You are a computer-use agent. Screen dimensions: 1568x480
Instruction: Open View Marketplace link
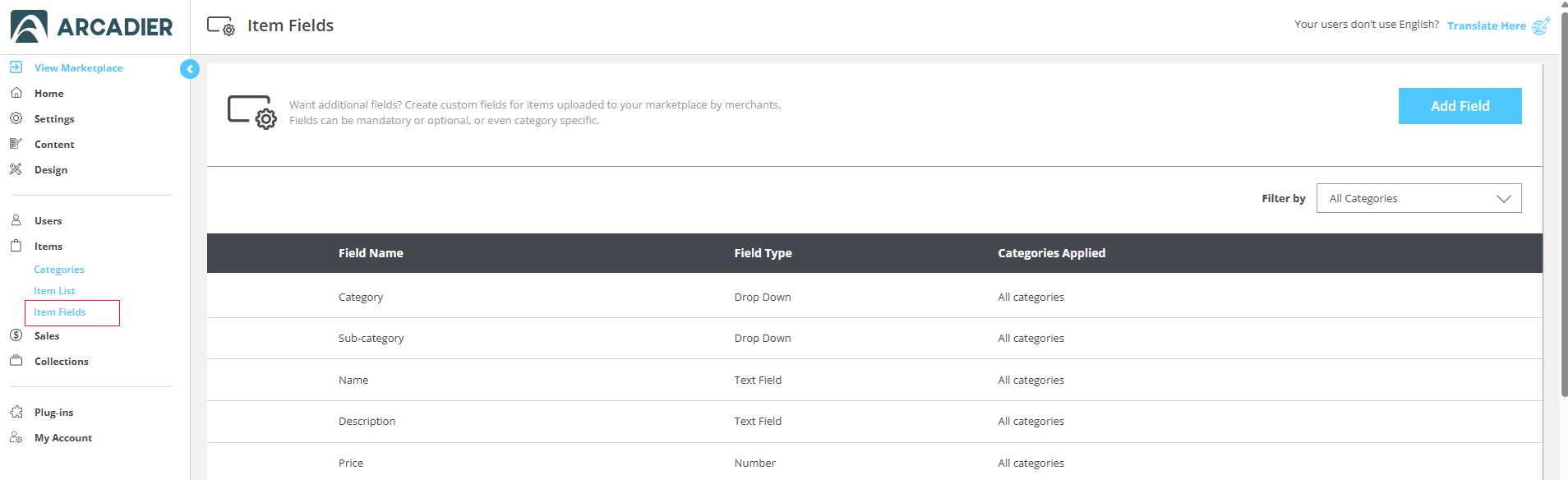click(78, 68)
